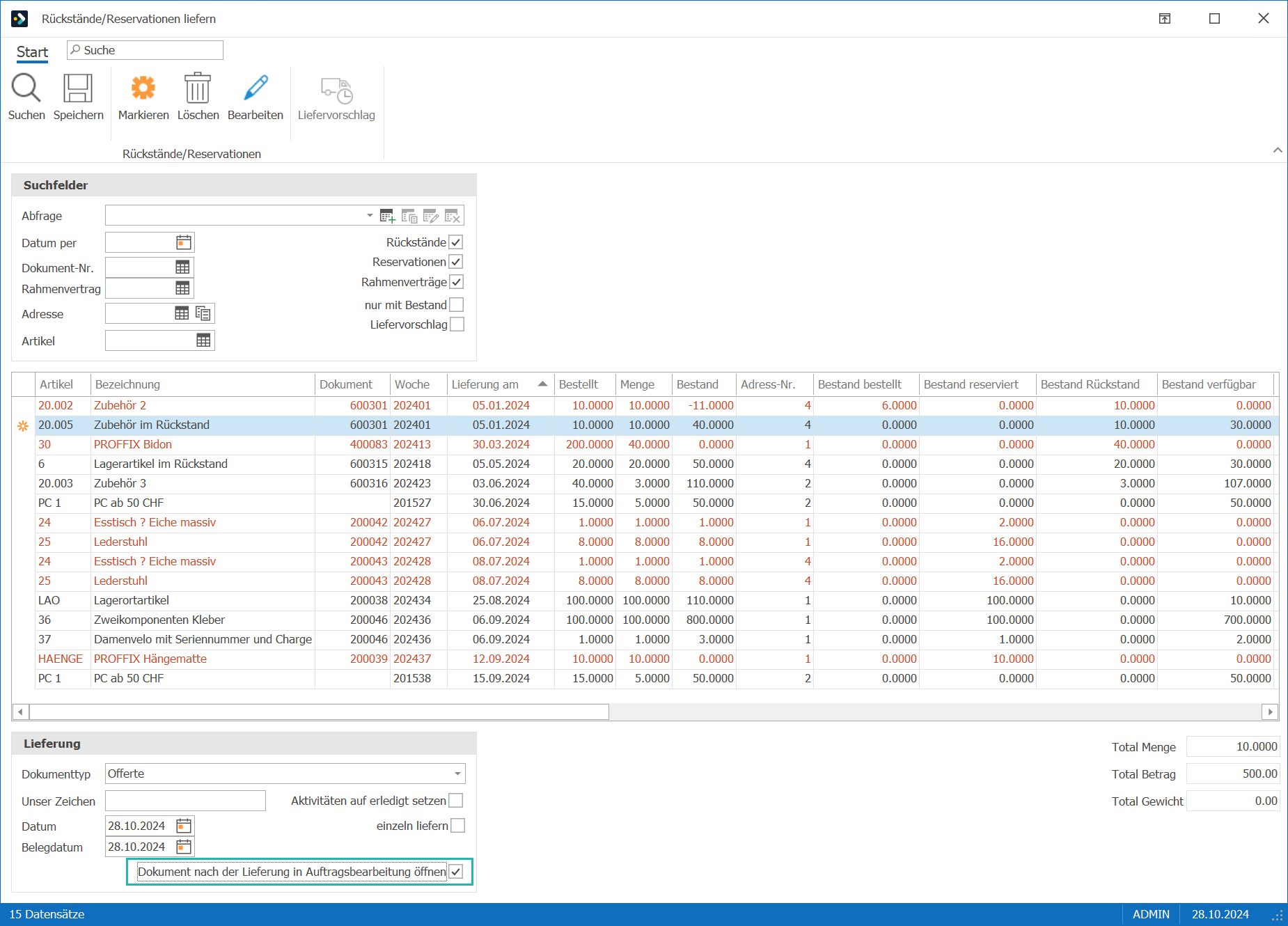This screenshot has height=926, width=1288.
Task: Open the Artikel lookup table icon
Action: tap(203, 340)
